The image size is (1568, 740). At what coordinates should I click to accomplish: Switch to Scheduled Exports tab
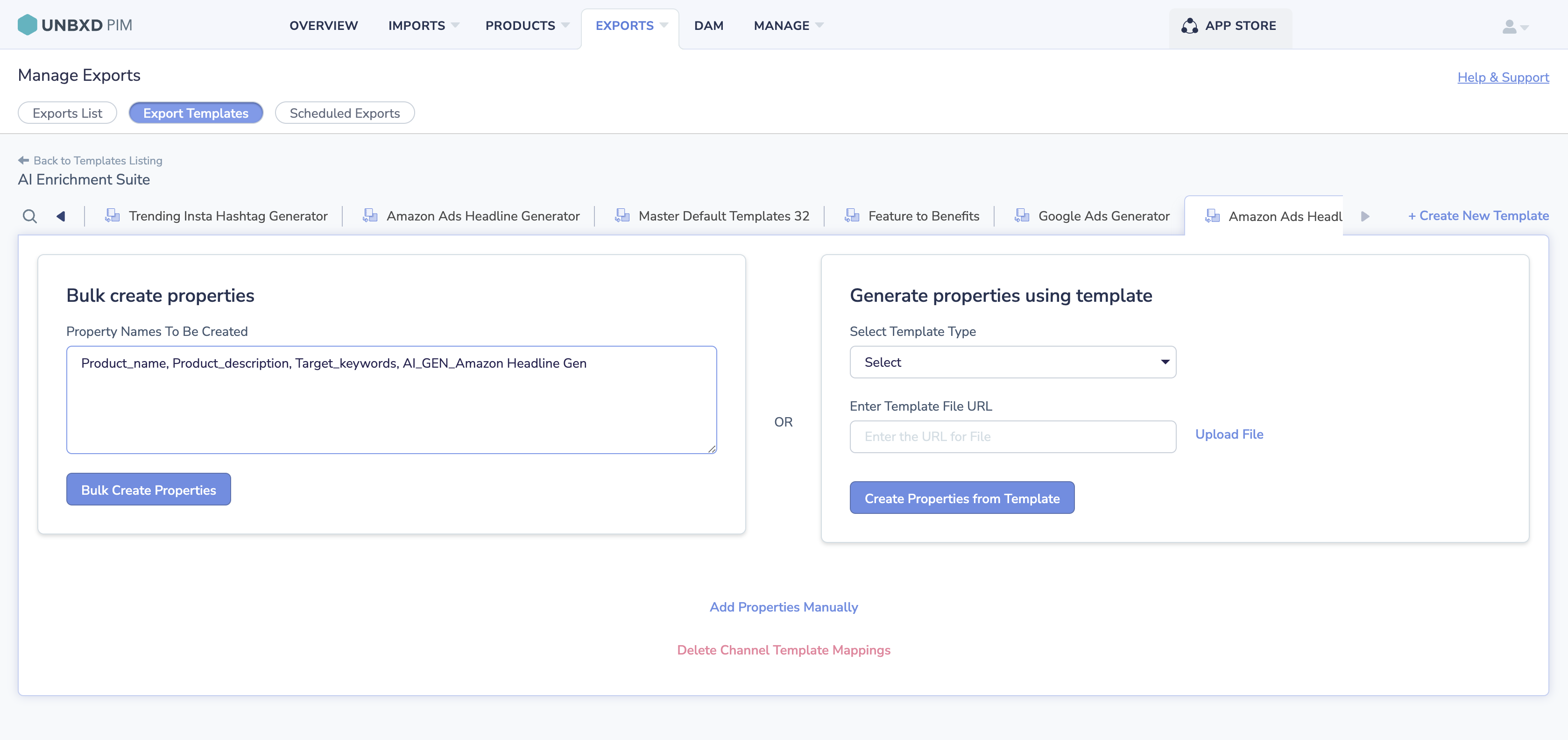click(x=345, y=113)
